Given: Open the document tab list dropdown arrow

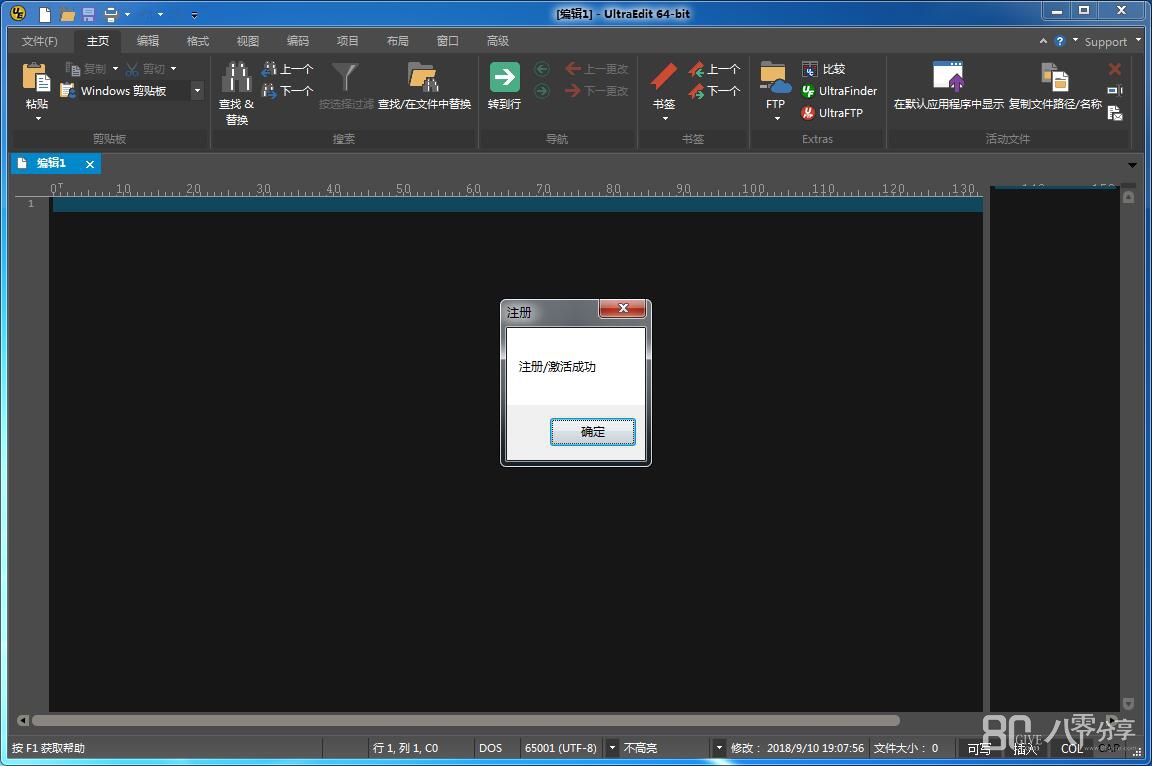Looking at the screenshot, I should [x=1132, y=165].
